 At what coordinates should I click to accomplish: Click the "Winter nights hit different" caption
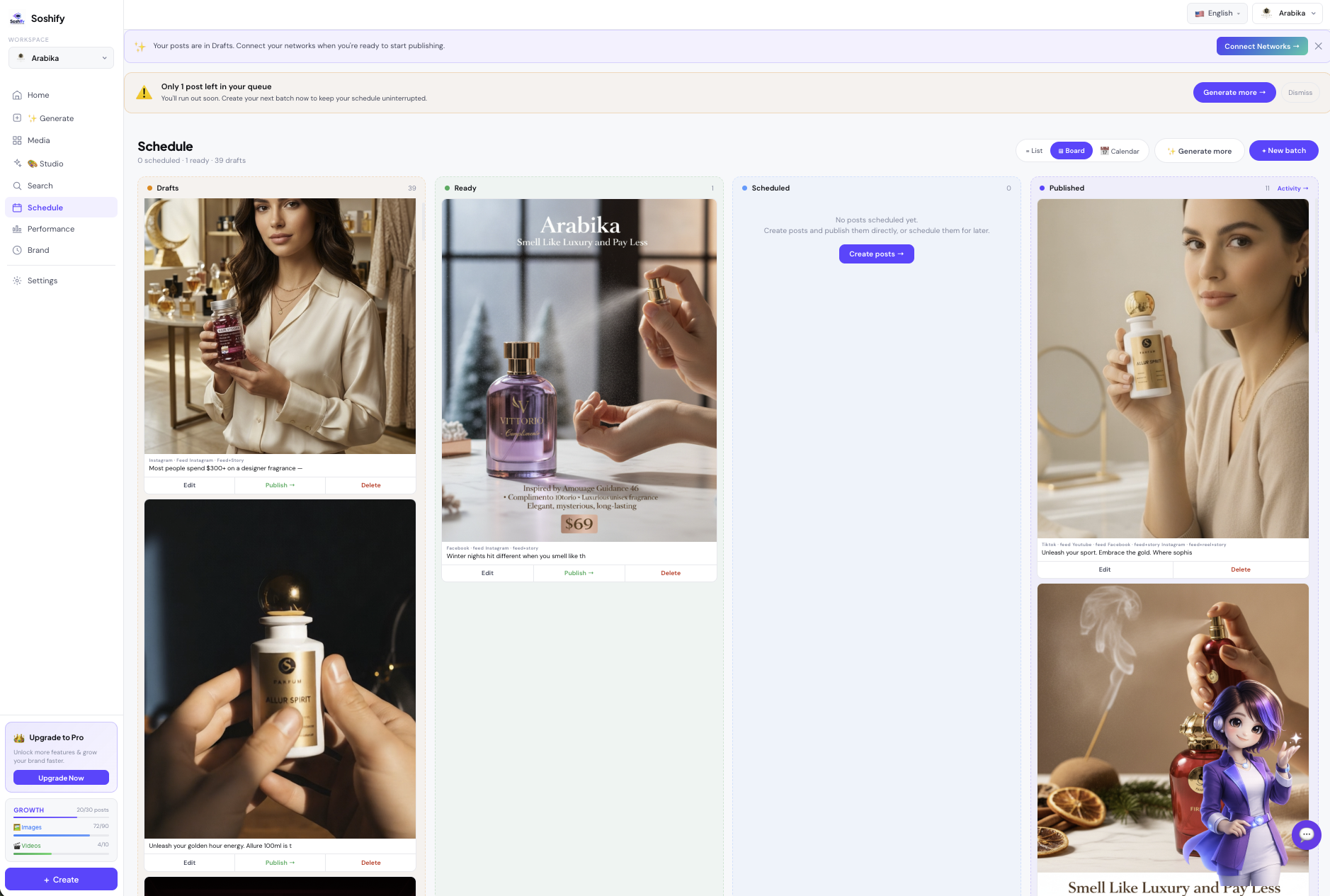click(516, 556)
